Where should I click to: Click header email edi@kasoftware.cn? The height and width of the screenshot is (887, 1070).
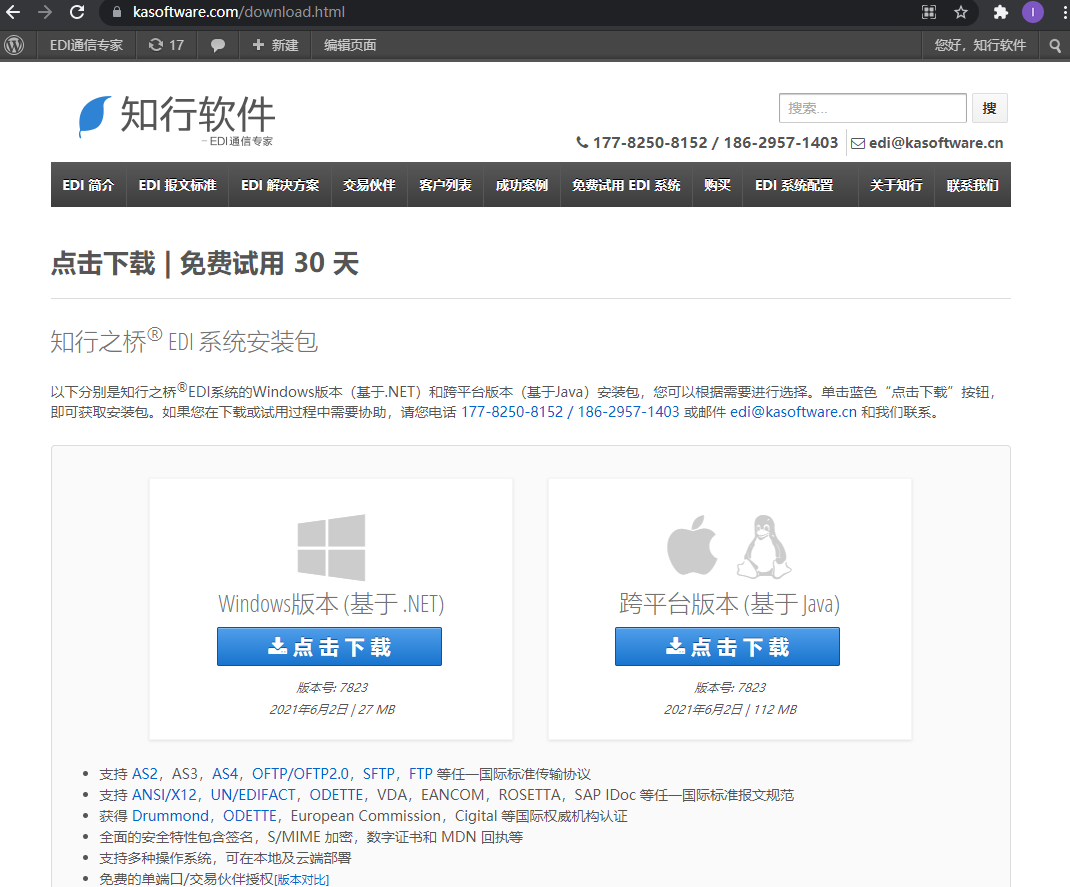click(936, 143)
